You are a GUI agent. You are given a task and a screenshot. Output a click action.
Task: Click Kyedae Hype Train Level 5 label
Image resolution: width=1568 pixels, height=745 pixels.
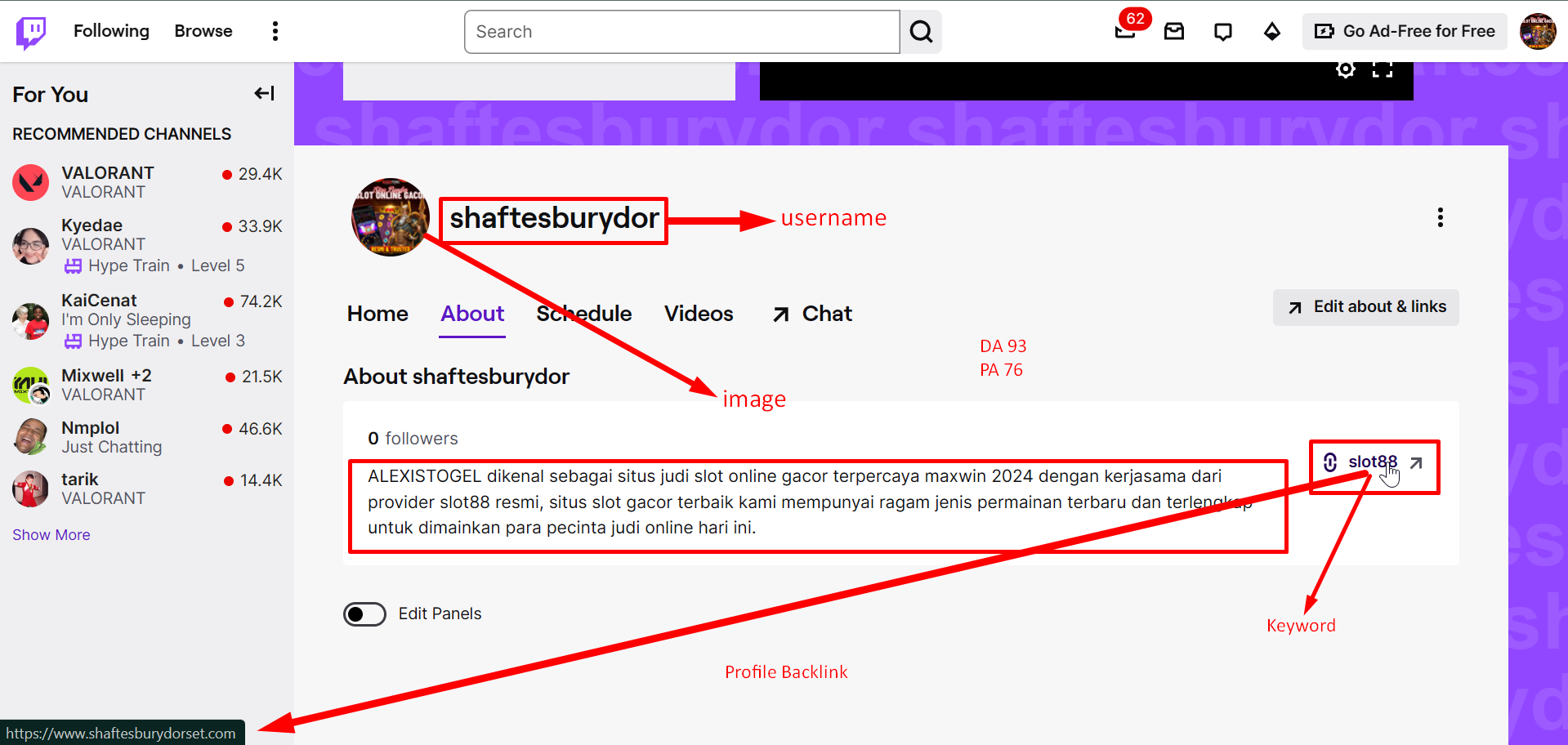pos(155,265)
